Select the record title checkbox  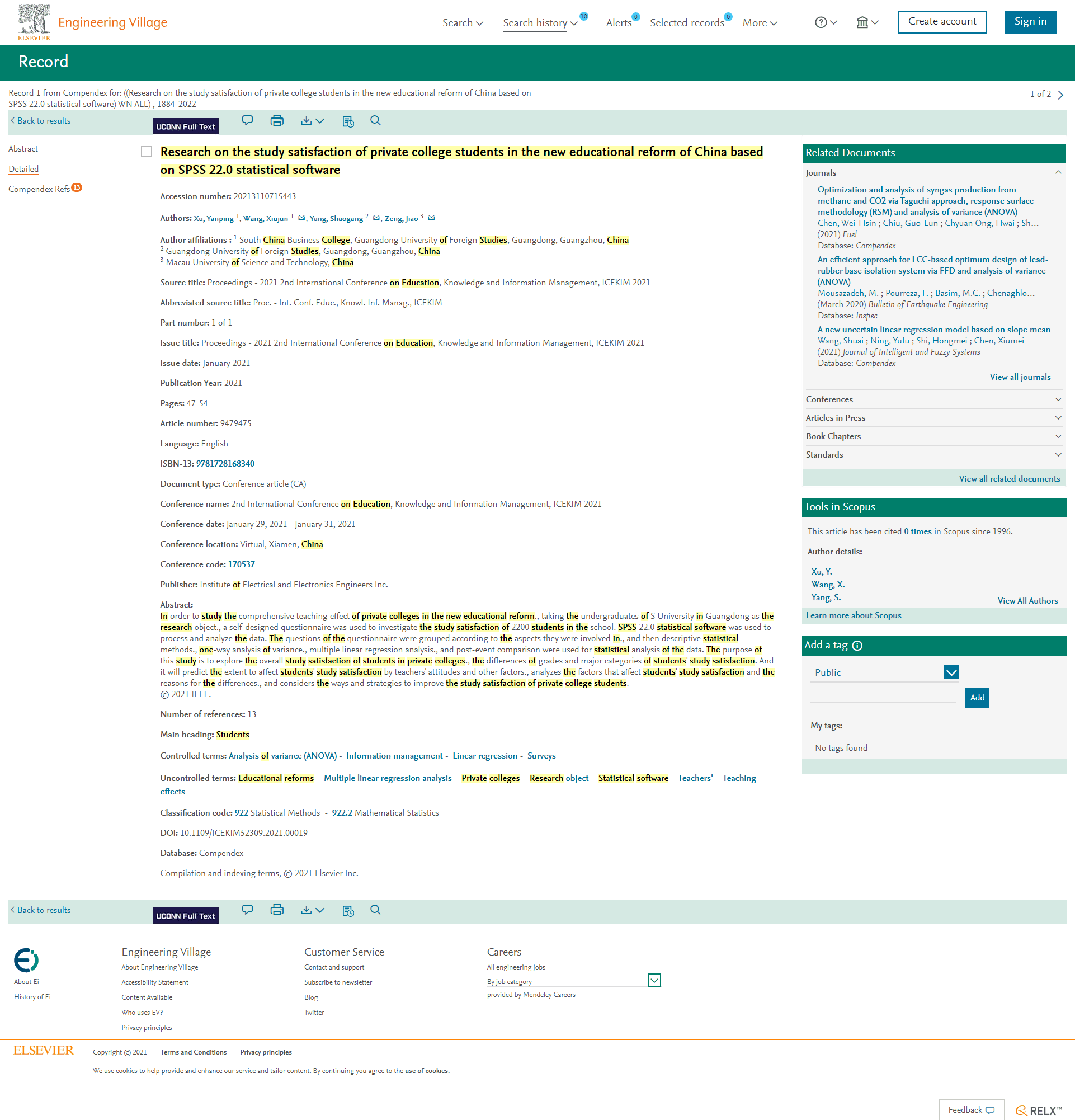coord(147,152)
